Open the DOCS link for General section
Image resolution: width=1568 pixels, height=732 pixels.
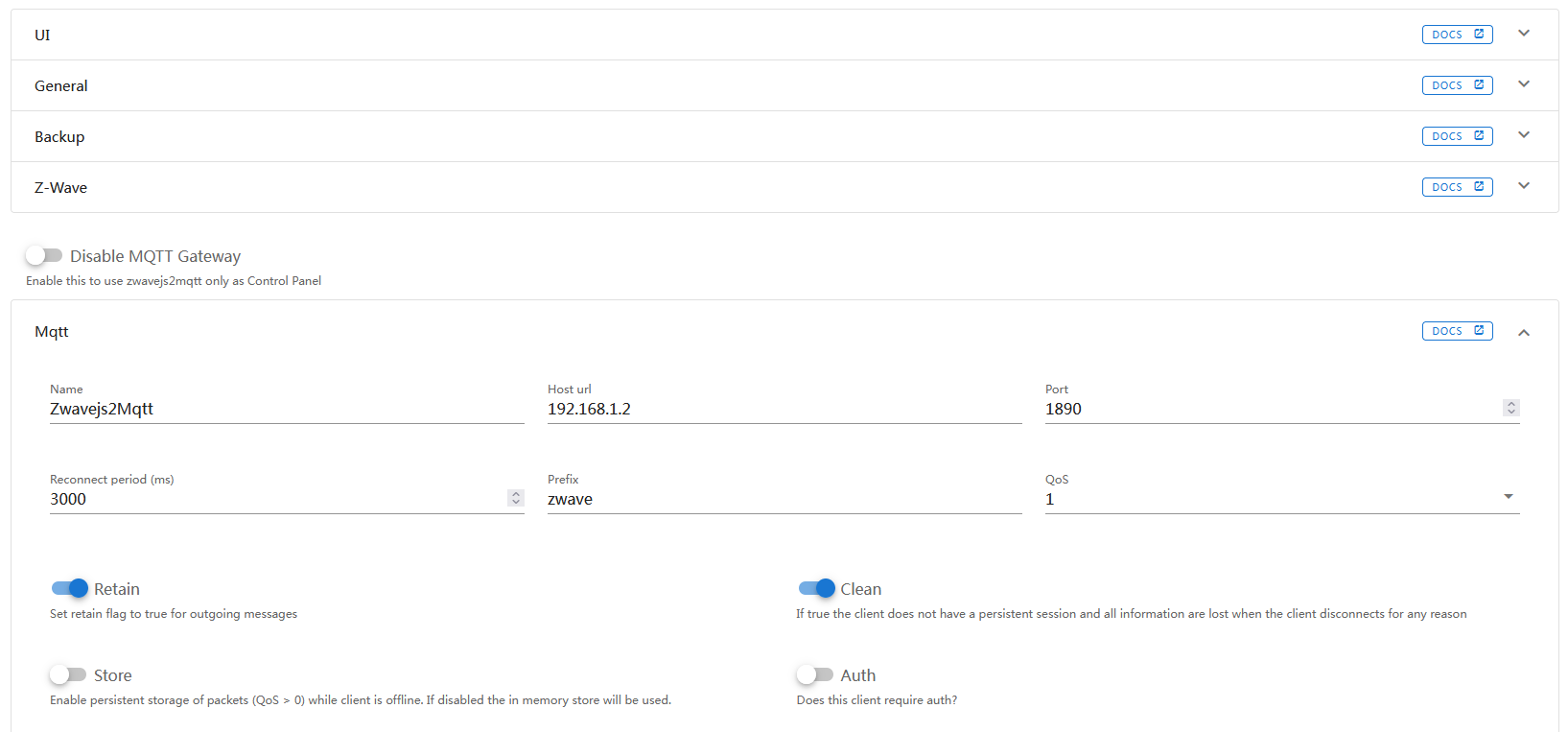pos(1457,85)
